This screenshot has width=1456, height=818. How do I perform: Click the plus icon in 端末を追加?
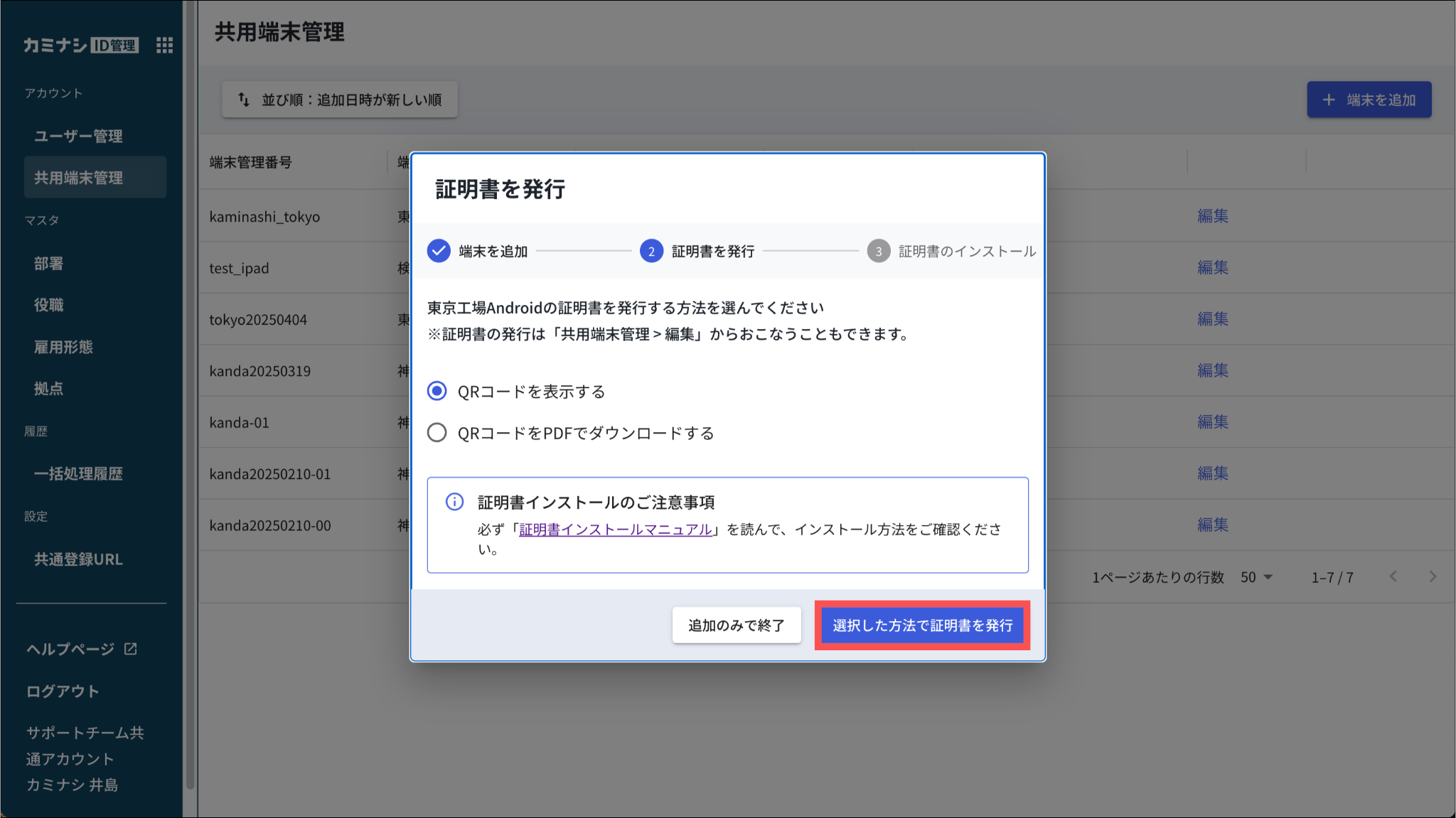click(x=1328, y=100)
